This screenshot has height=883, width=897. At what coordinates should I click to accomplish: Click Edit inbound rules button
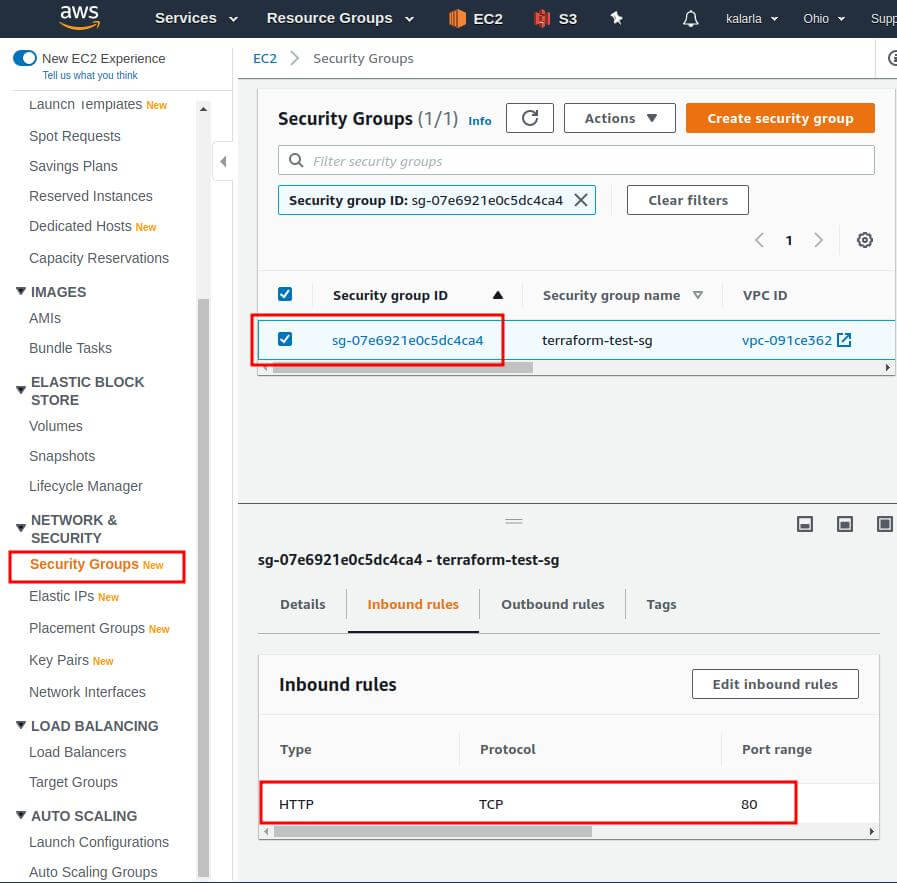point(775,684)
